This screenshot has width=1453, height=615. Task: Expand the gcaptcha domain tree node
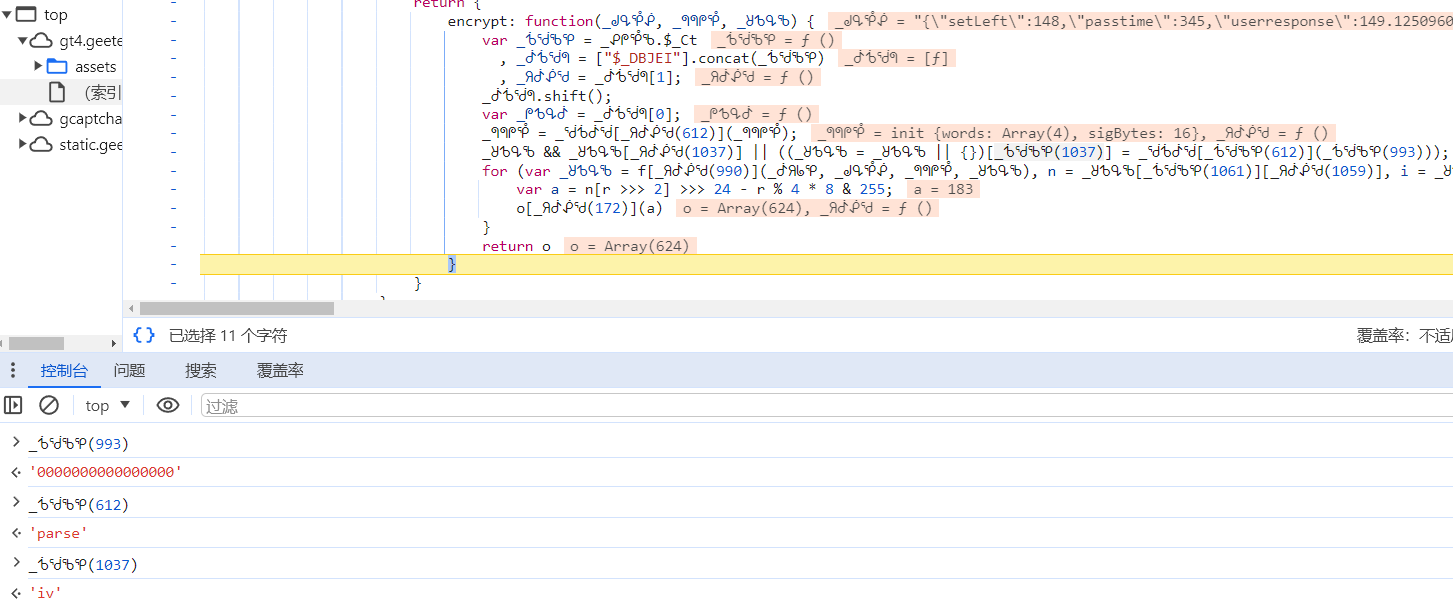(23, 118)
